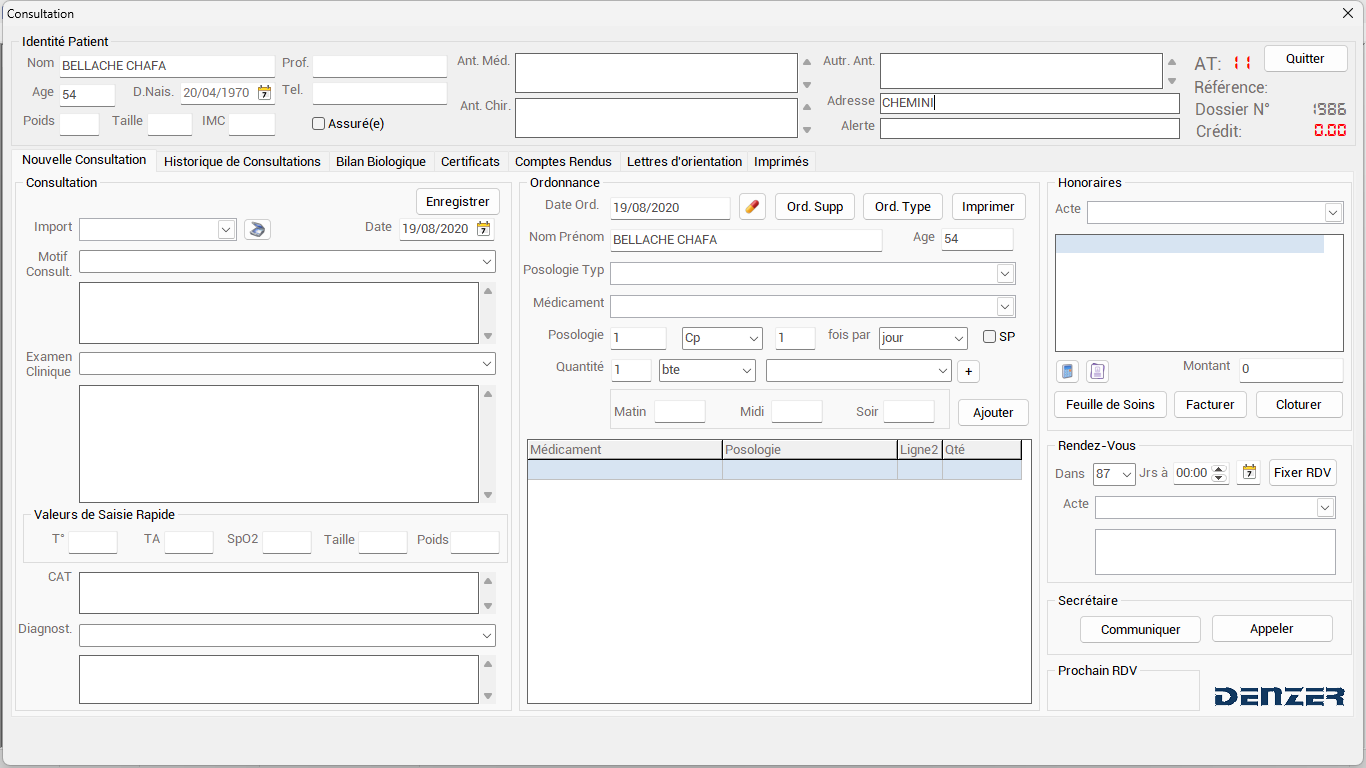Open the 'jour' frequency dropdown
Screen dimensions: 1366x768
click(x=959, y=339)
